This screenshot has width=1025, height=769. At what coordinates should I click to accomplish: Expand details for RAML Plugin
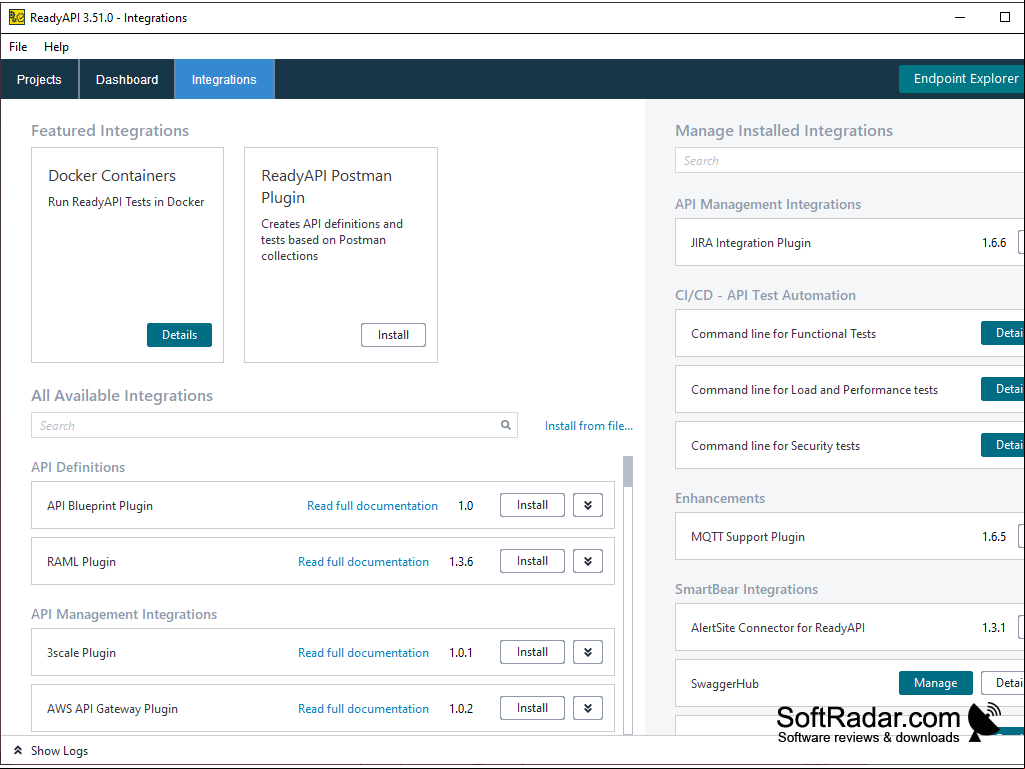[588, 561]
